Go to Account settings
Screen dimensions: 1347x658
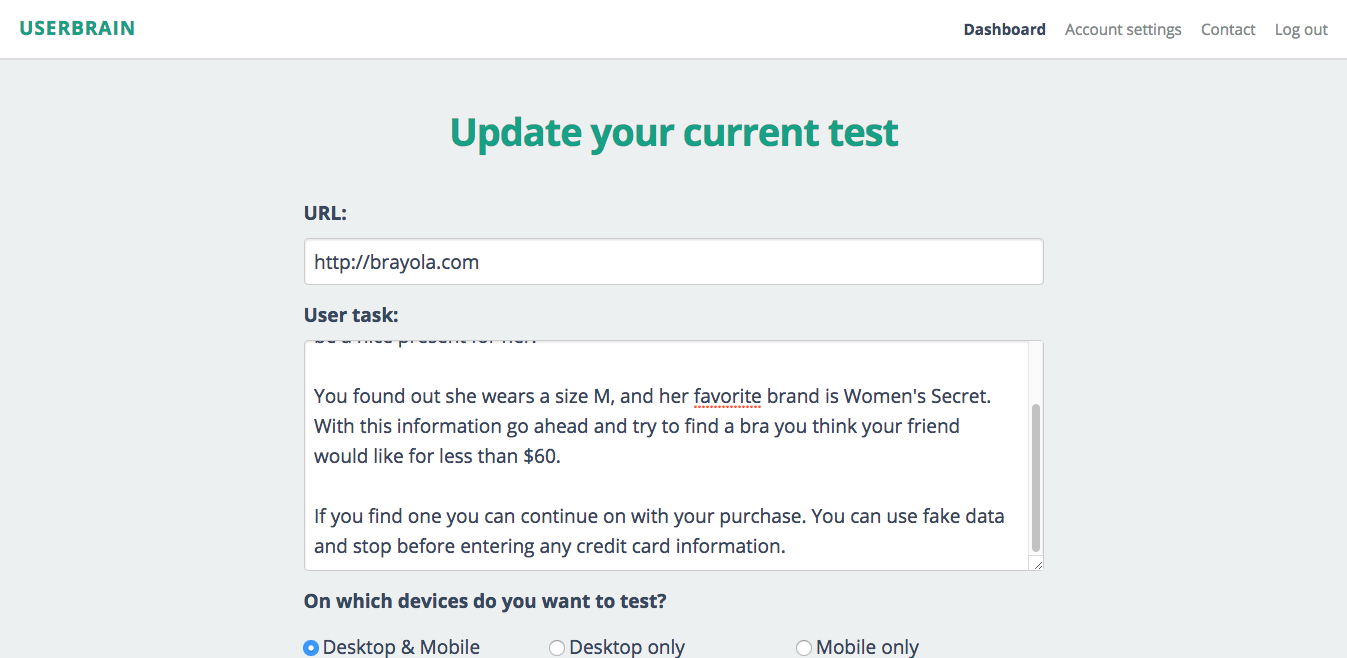1123,30
